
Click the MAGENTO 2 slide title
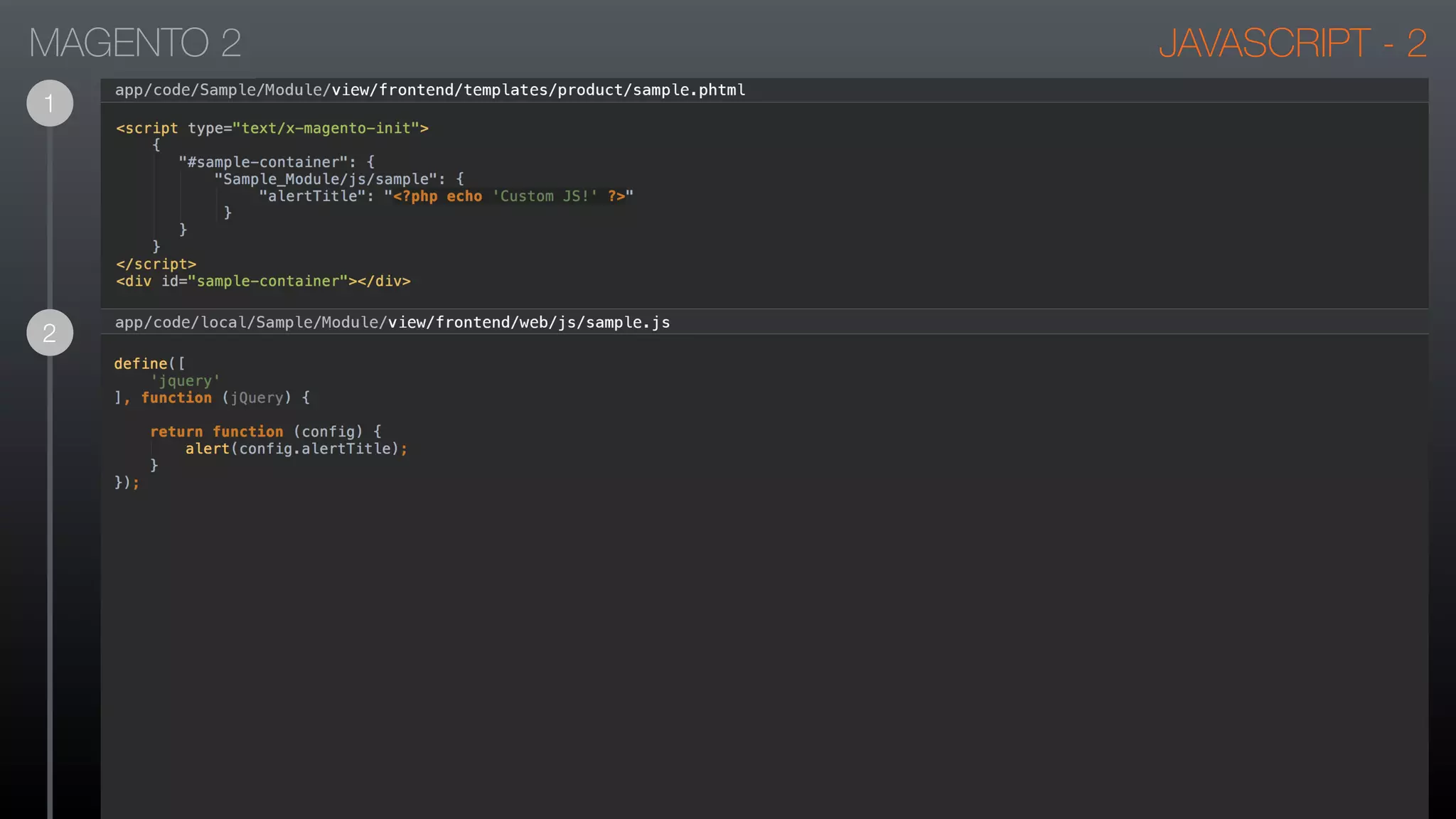pyautogui.click(x=135, y=43)
